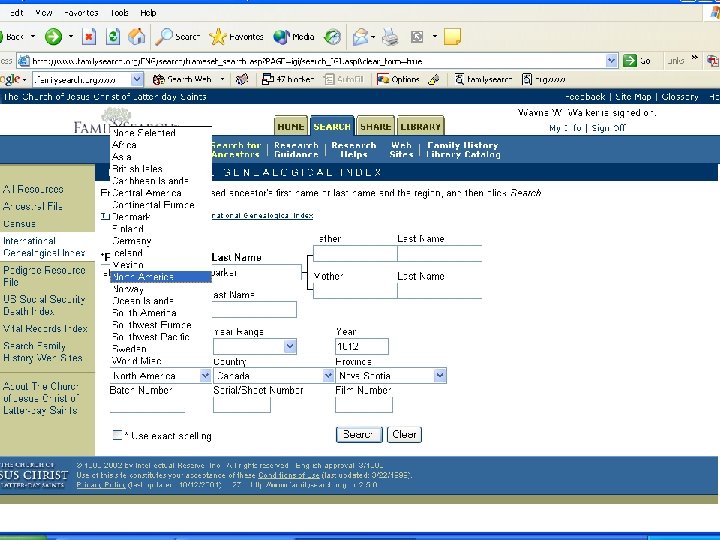The image size is (720, 540).
Task: Click the Batch Number input field
Action: tap(147, 405)
